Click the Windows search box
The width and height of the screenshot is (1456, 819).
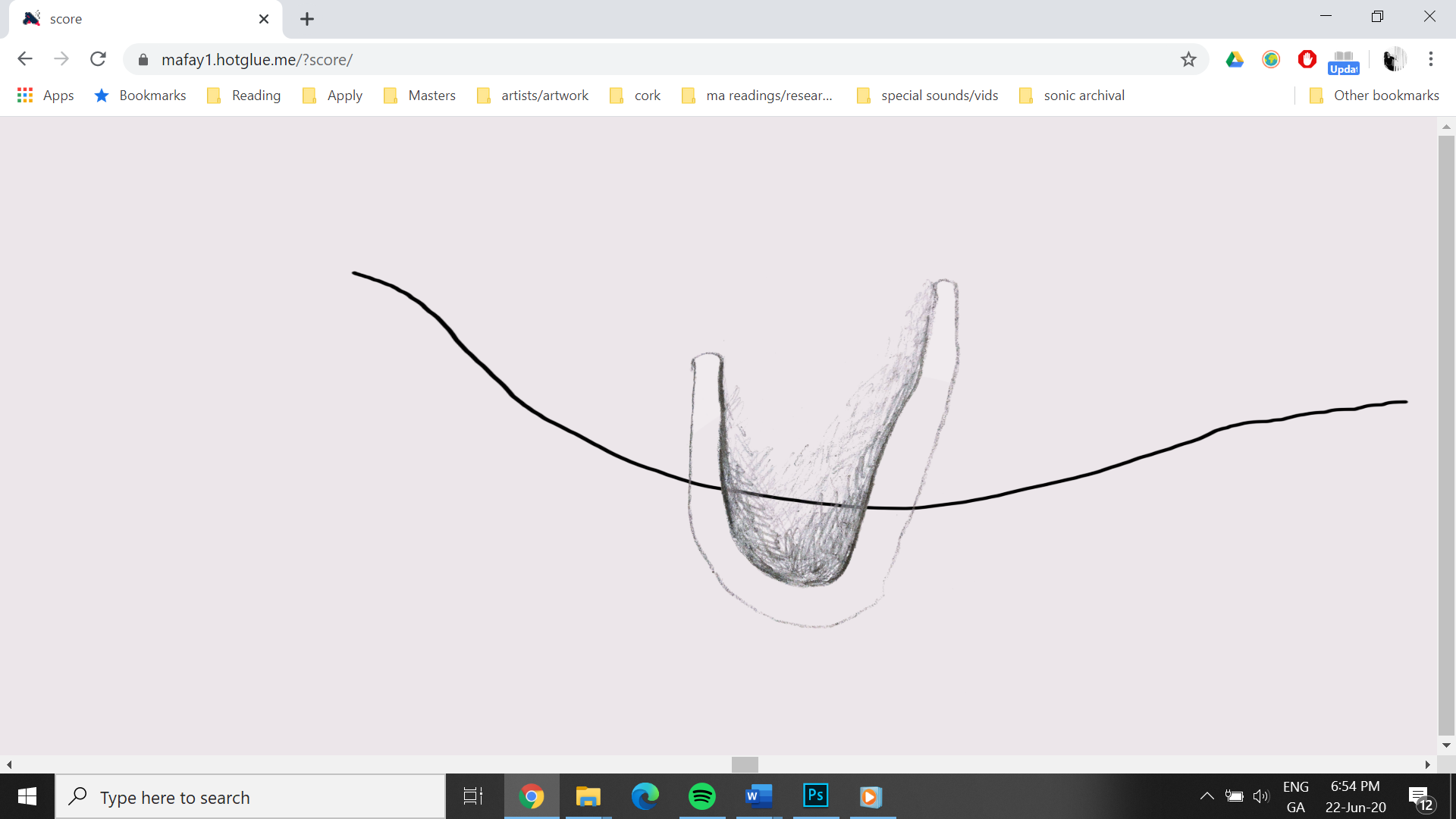(x=250, y=797)
